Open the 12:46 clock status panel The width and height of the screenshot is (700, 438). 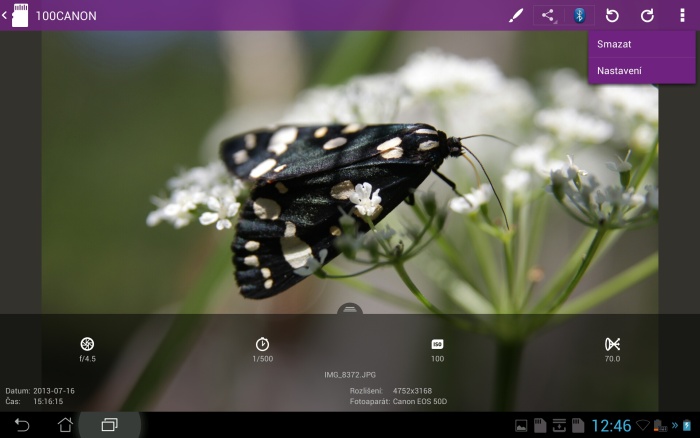[x=611, y=426]
